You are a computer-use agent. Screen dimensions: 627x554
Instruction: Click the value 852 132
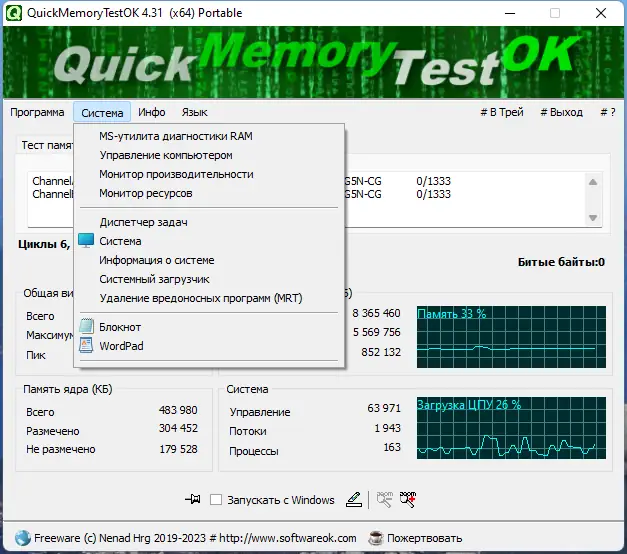(x=381, y=352)
